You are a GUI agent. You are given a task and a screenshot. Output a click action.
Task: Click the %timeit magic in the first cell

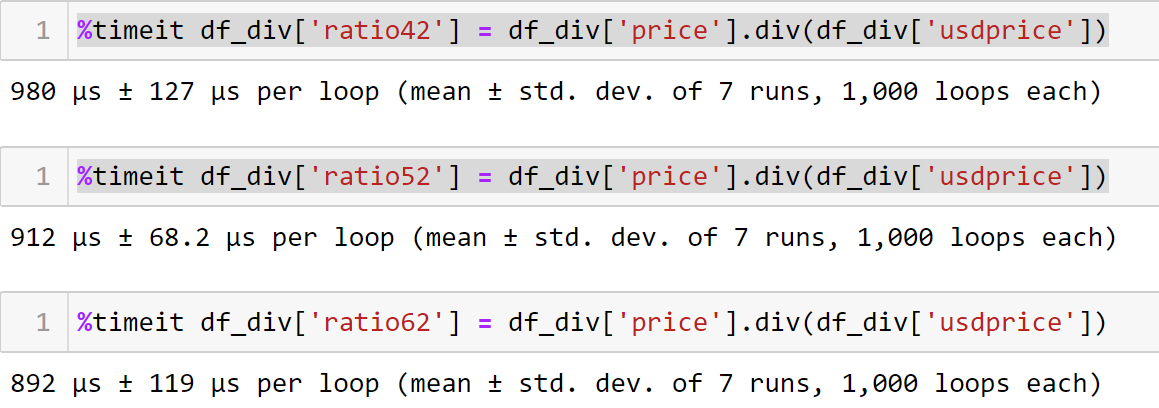[129, 31]
